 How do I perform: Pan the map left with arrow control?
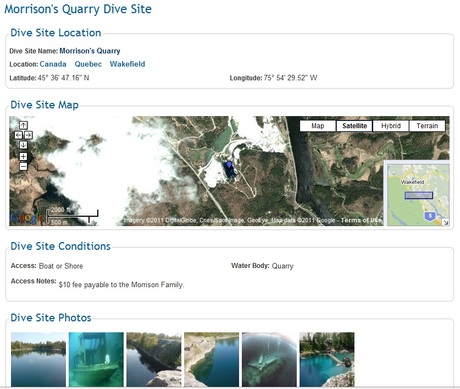pos(18,135)
